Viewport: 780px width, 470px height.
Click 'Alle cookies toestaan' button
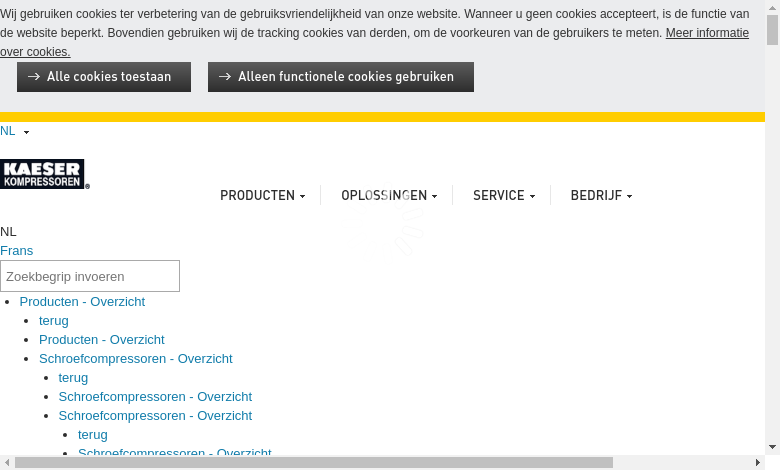pos(104,77)
